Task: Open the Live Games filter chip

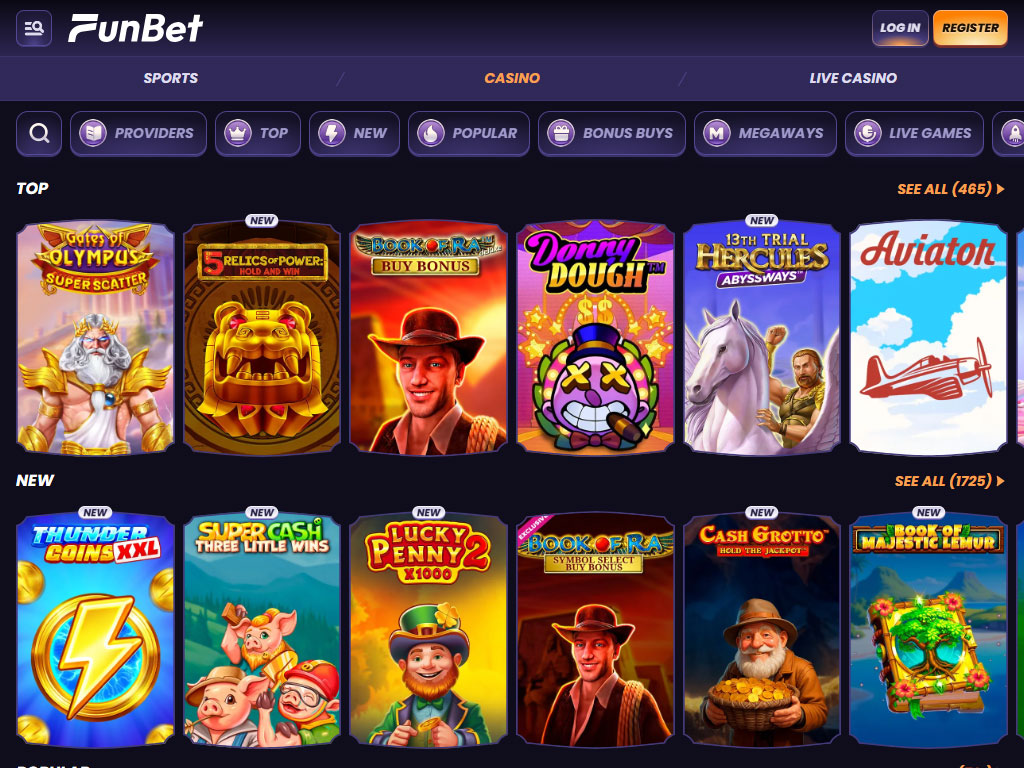Action: coord(914,133)
